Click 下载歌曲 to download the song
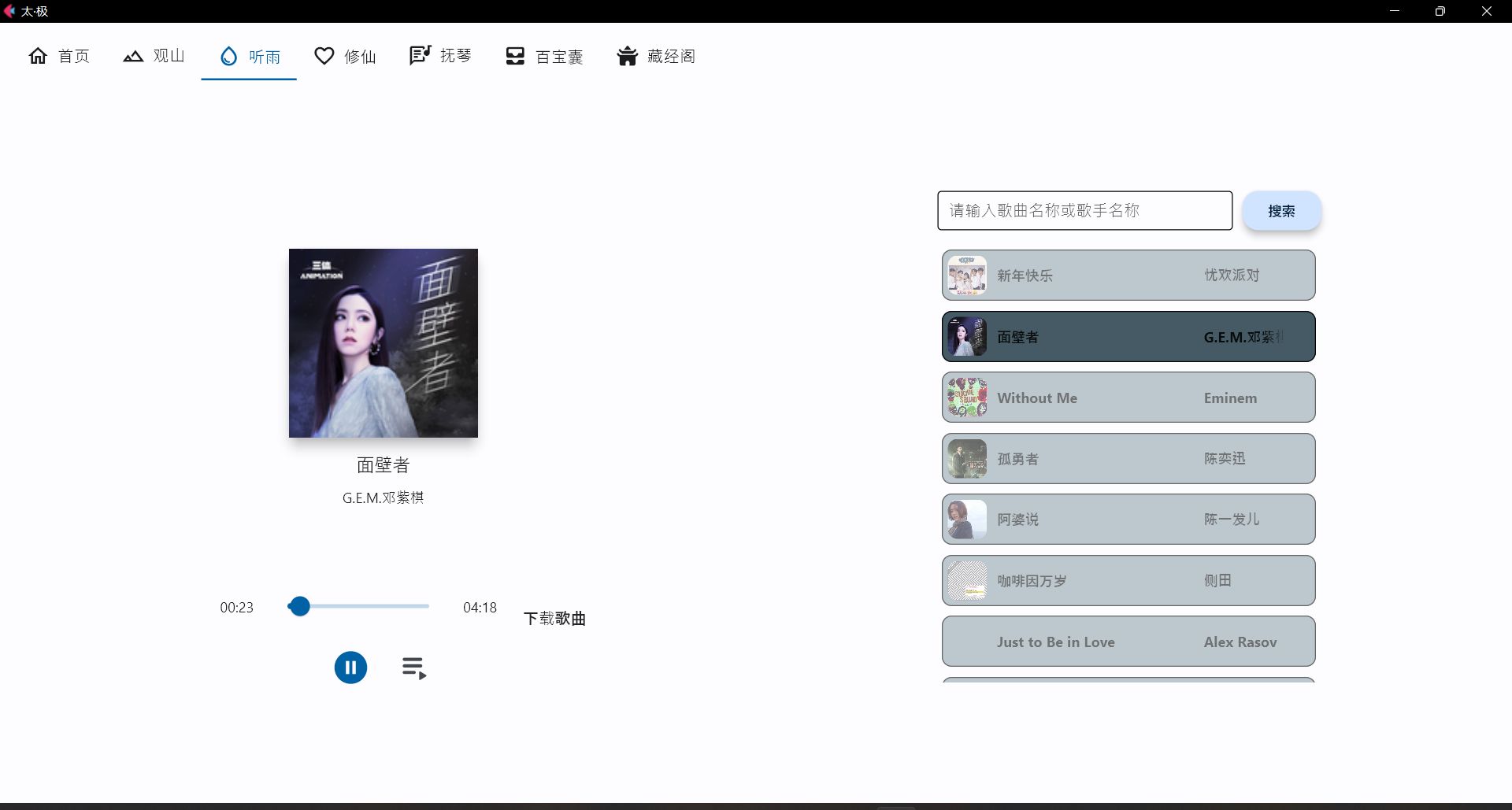Screen dimensions: 1512x810 pyautogui.click(x=554, y=619)
